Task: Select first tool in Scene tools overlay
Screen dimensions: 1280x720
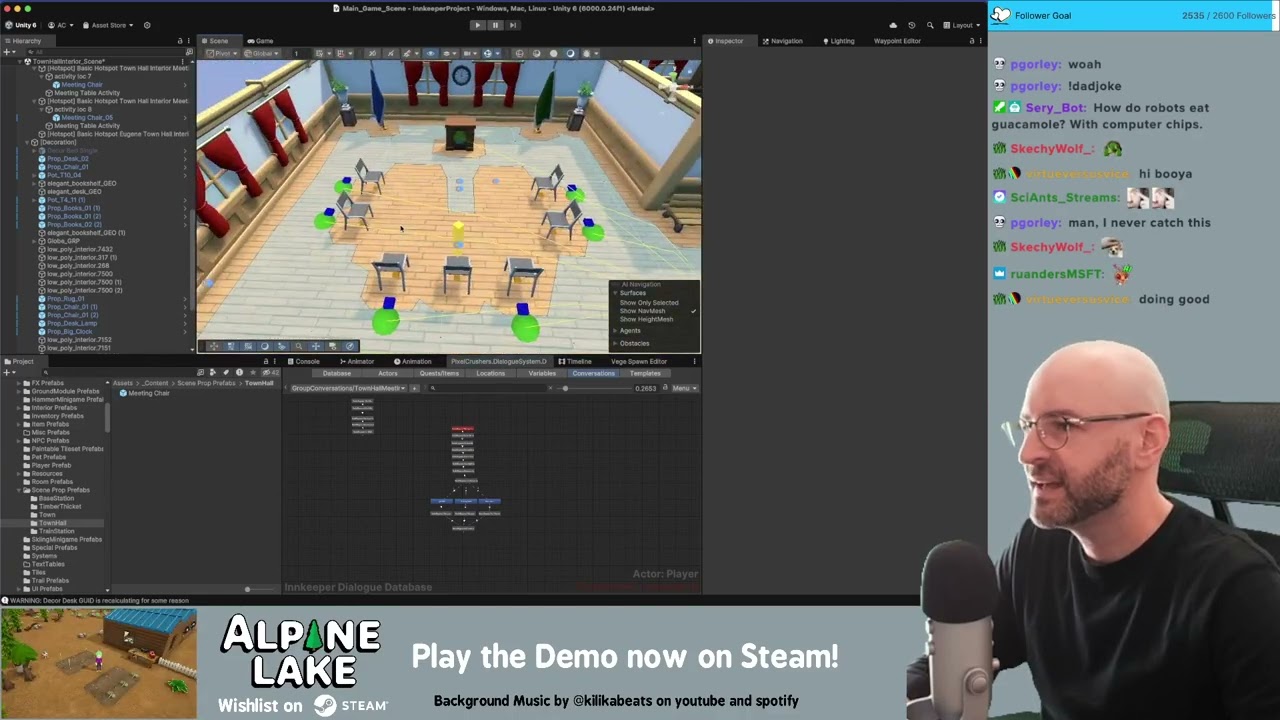Action: [214, 346]
